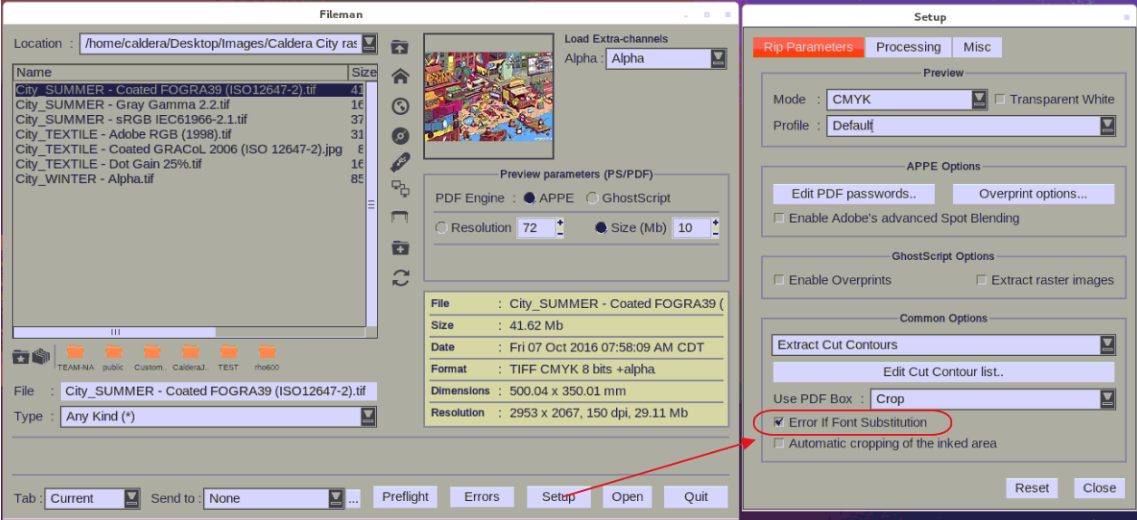Click the Errors button

(x=481, y=497)
